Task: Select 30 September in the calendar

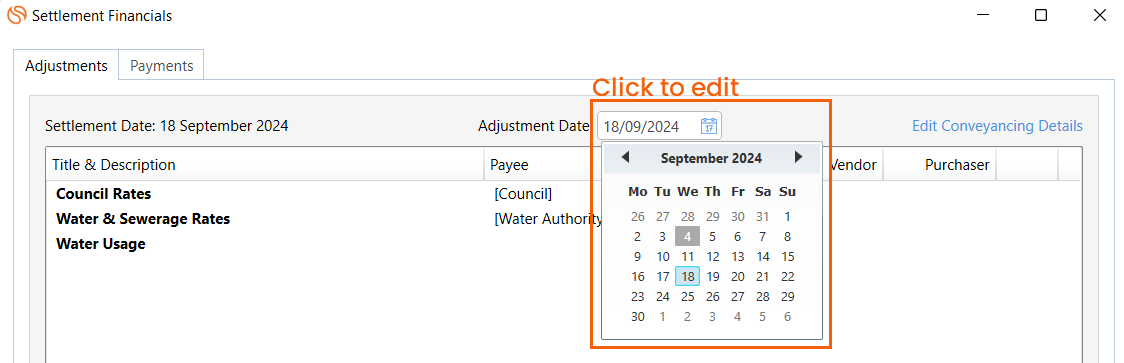Action: tap(638, 316)
